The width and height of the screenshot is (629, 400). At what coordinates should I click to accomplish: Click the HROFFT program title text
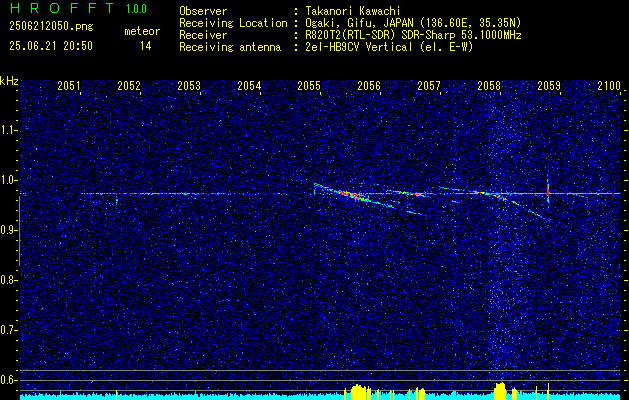coord(62,8)
